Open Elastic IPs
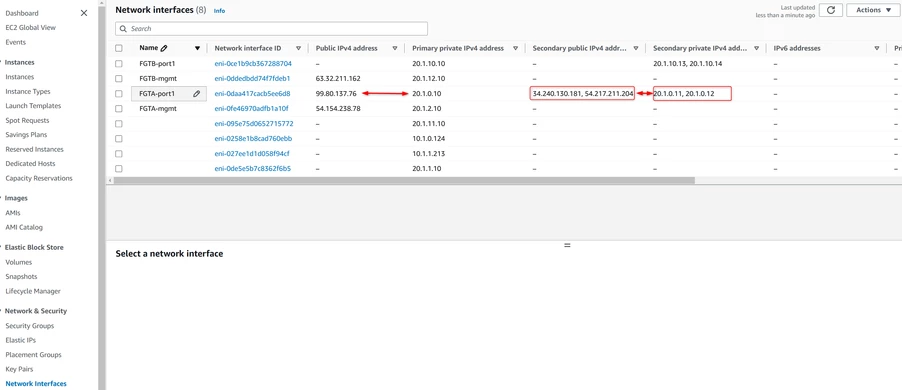The image size is (902, 390). [20, 340]
